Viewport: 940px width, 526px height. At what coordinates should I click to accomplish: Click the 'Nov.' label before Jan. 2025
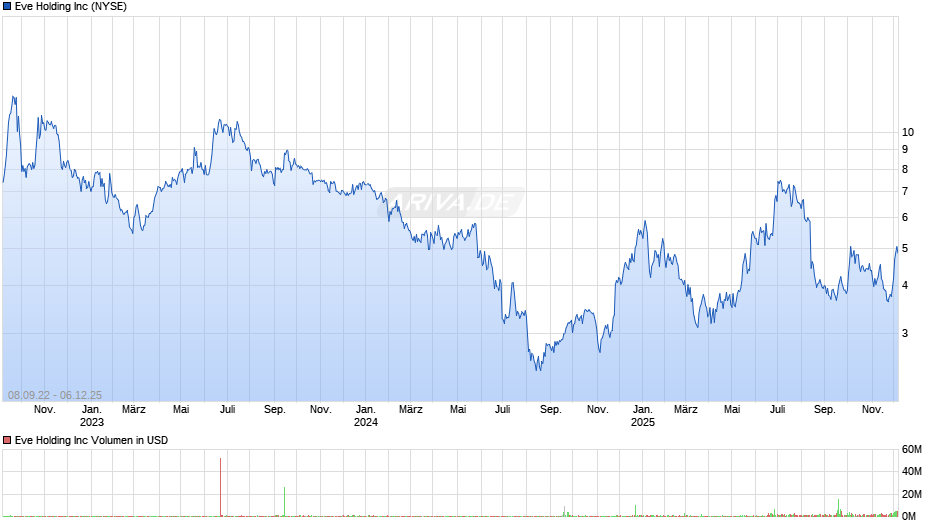(597, 410)
